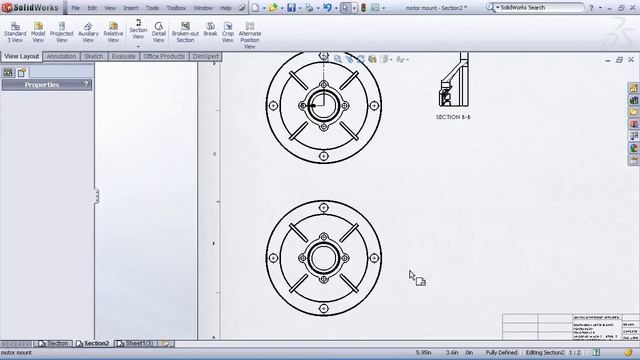640x360 pixels.
Task: Select the Model View tool
Action: tap(38, 32)
